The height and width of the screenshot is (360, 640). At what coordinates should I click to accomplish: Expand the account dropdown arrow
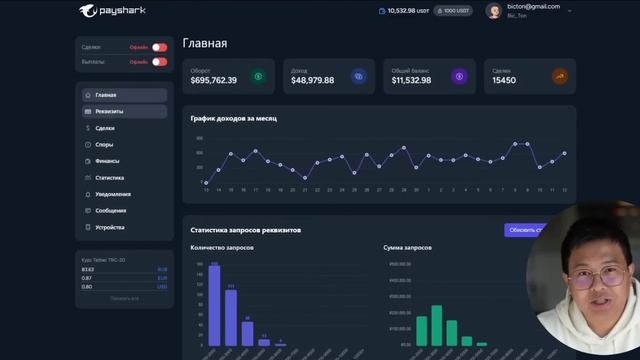(x=570, y=11)
